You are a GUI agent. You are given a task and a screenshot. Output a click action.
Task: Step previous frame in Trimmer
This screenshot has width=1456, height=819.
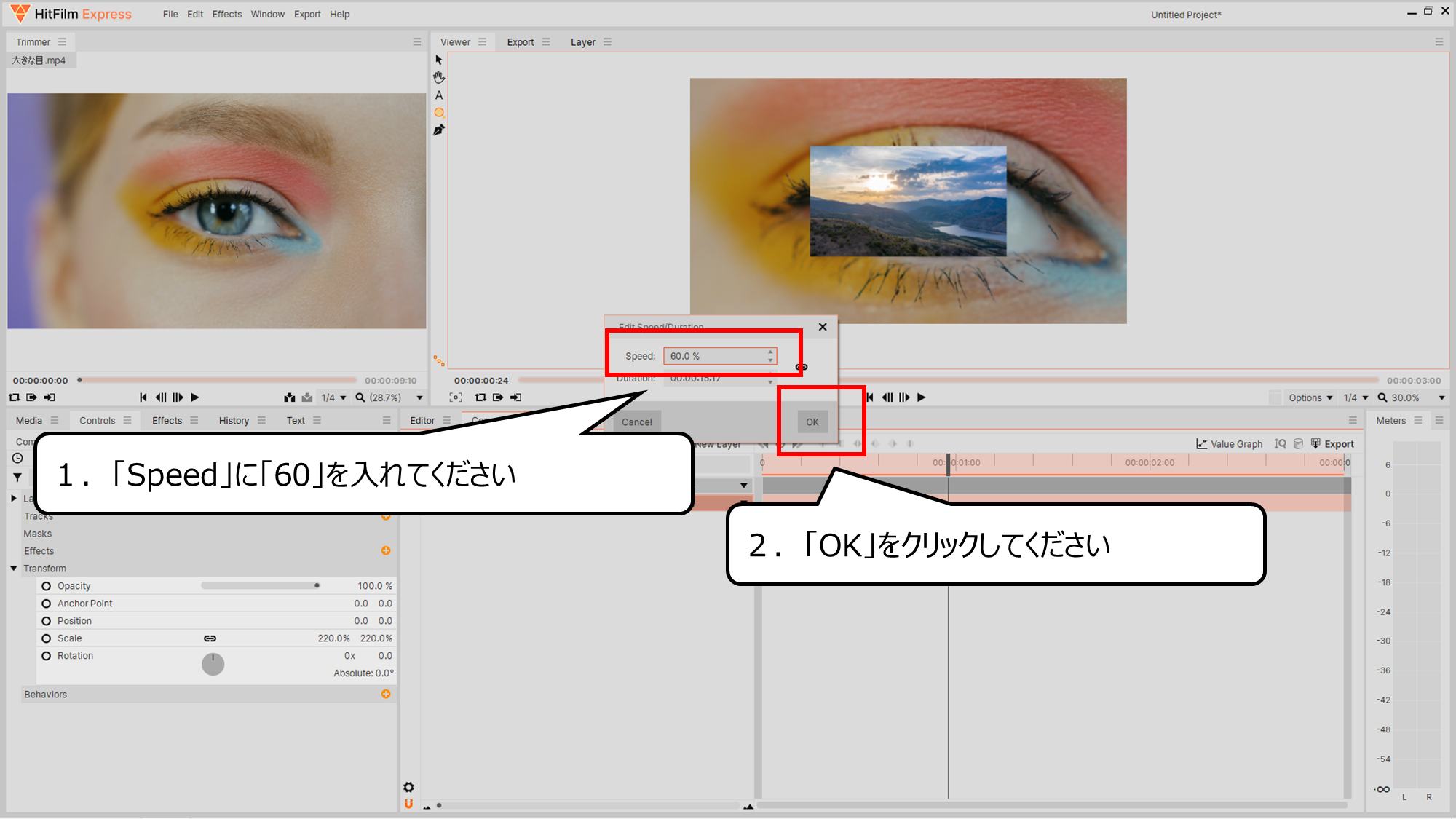161,397
